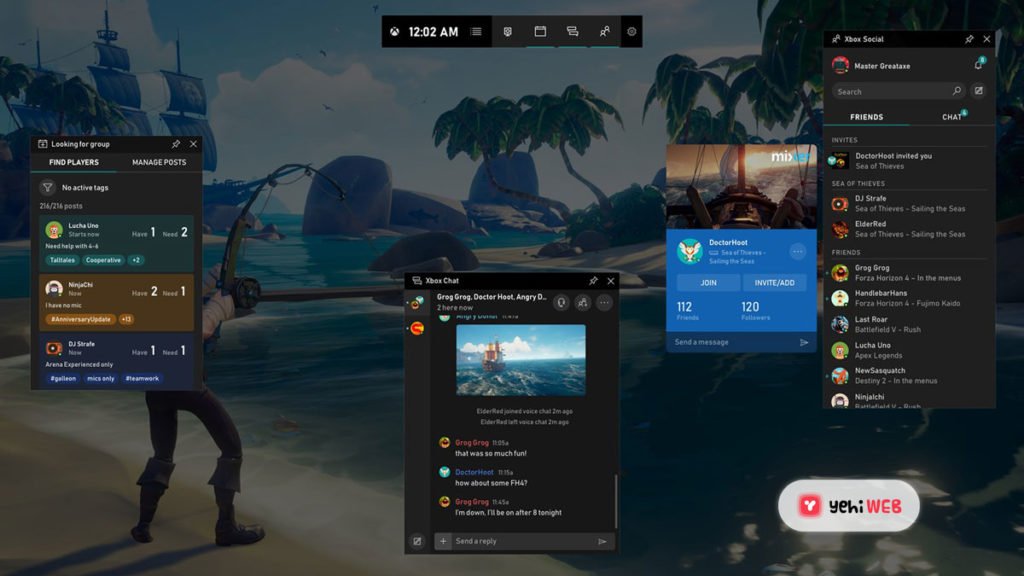Click the Xbox Social icon in Game Bar

(603, 32)
